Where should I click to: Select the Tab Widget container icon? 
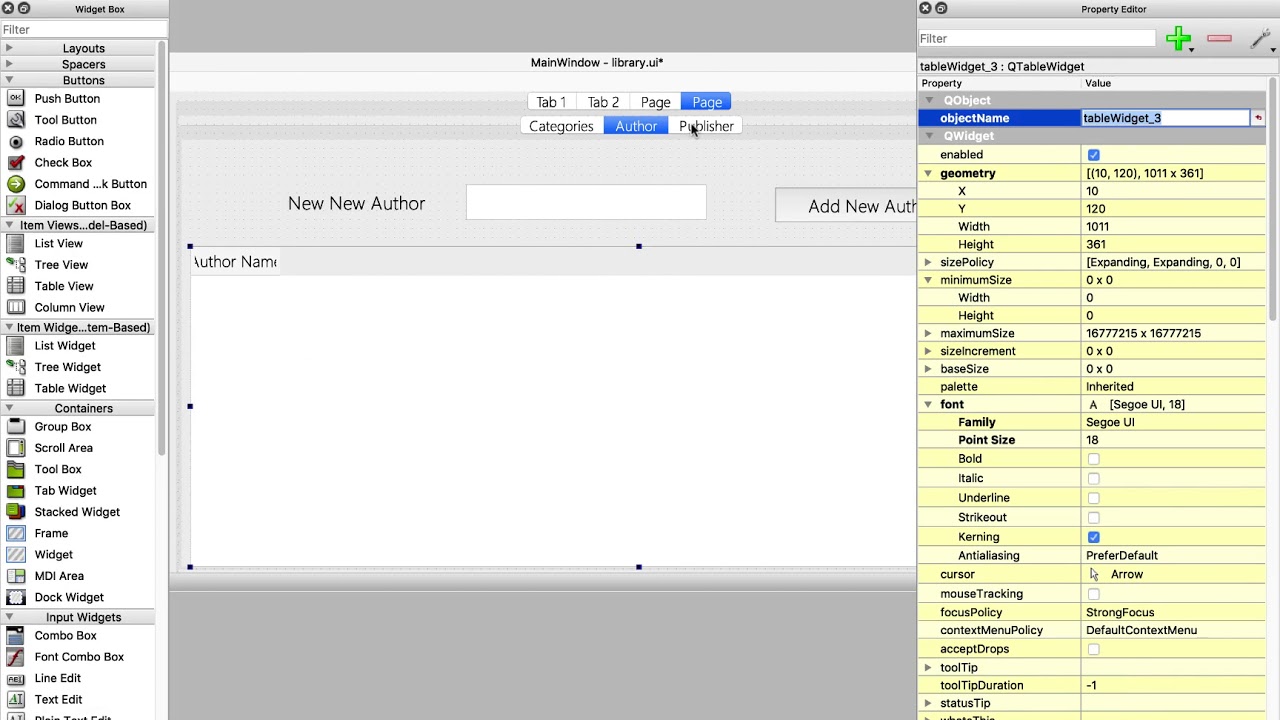click(x=16, y=490)
